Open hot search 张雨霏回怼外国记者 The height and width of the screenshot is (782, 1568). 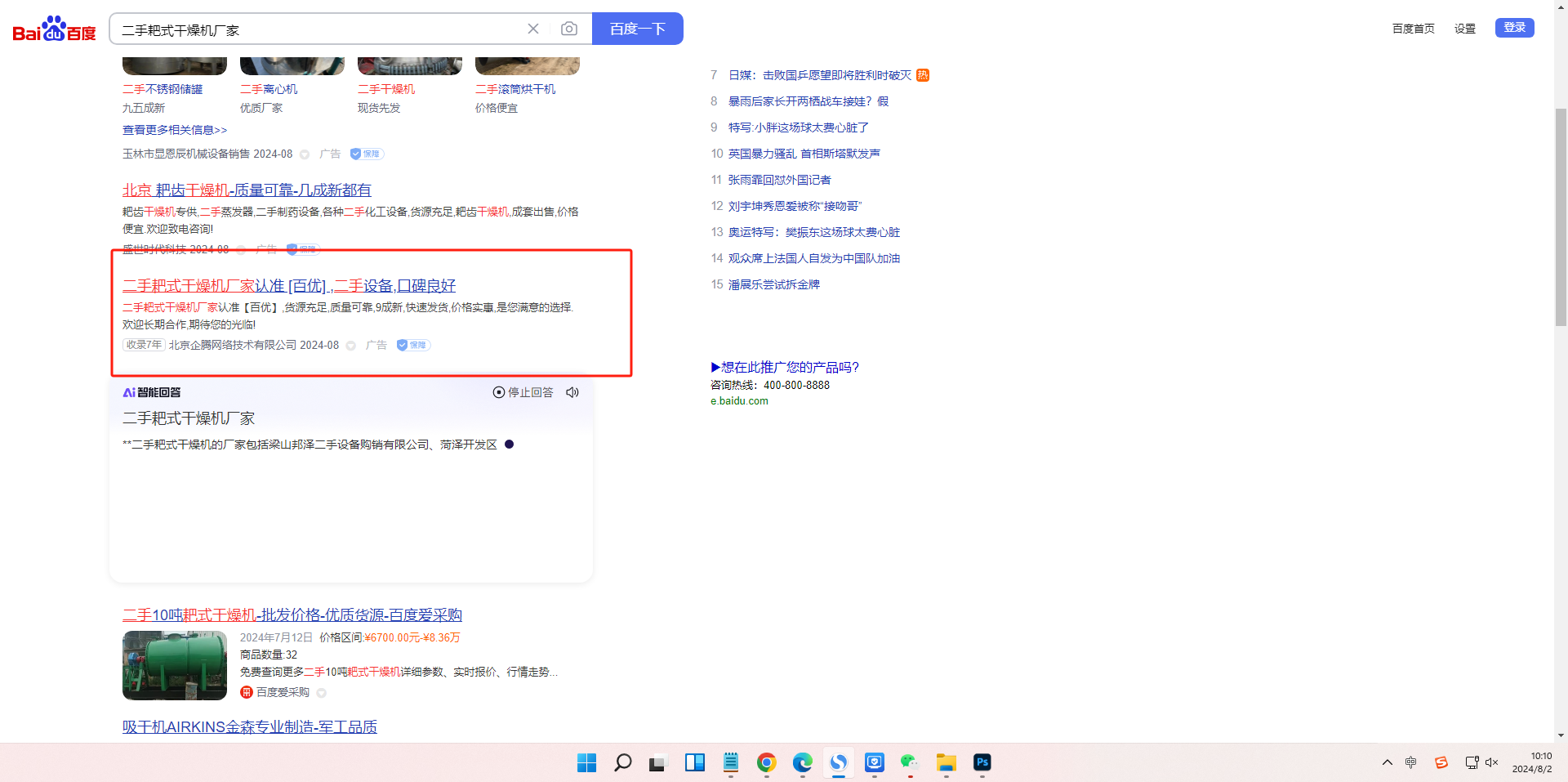coord(780,180)
